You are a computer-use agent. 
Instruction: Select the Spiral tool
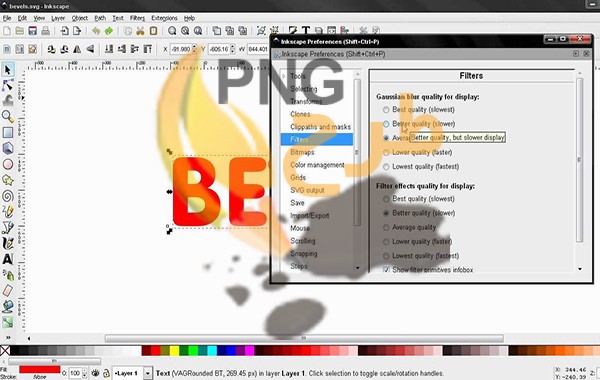pyautogui.click(x=8, y=196)
